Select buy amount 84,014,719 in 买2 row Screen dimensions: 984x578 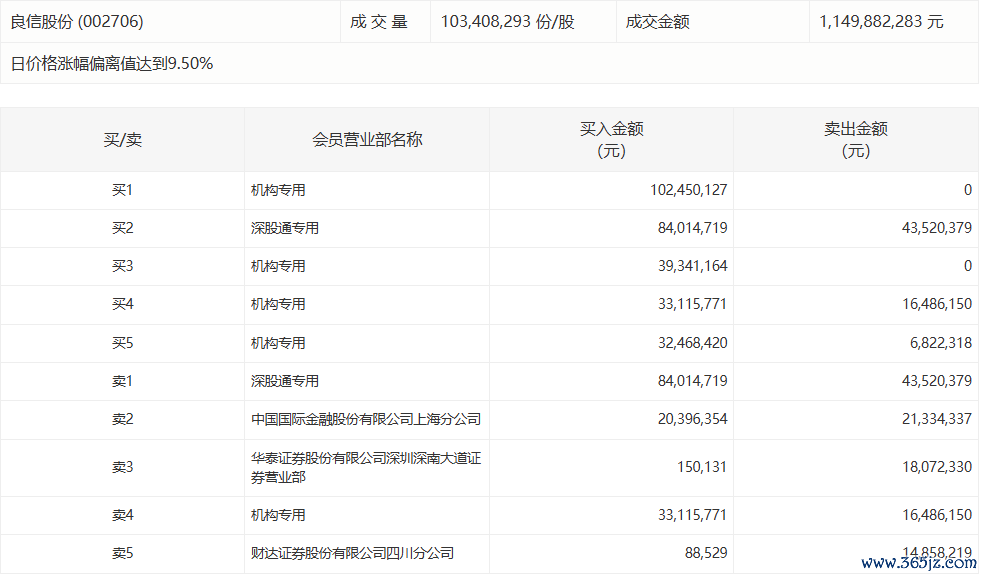692,228
